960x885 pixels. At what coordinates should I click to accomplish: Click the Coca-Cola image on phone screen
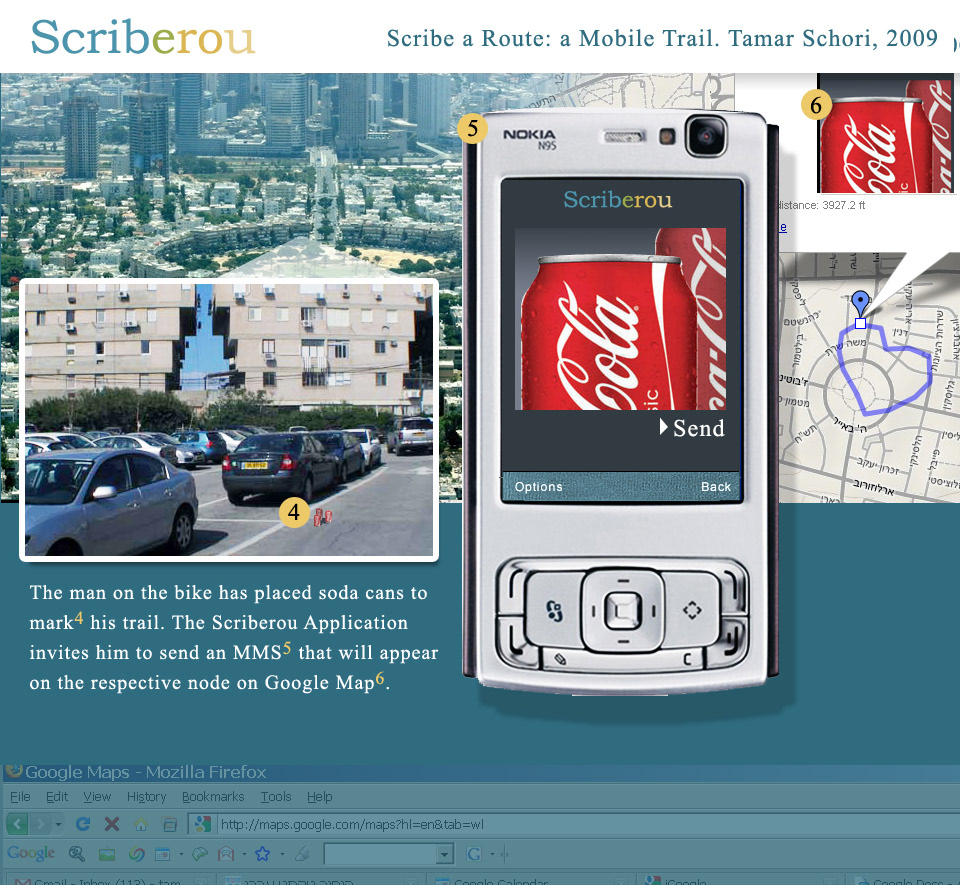(620, 319)
